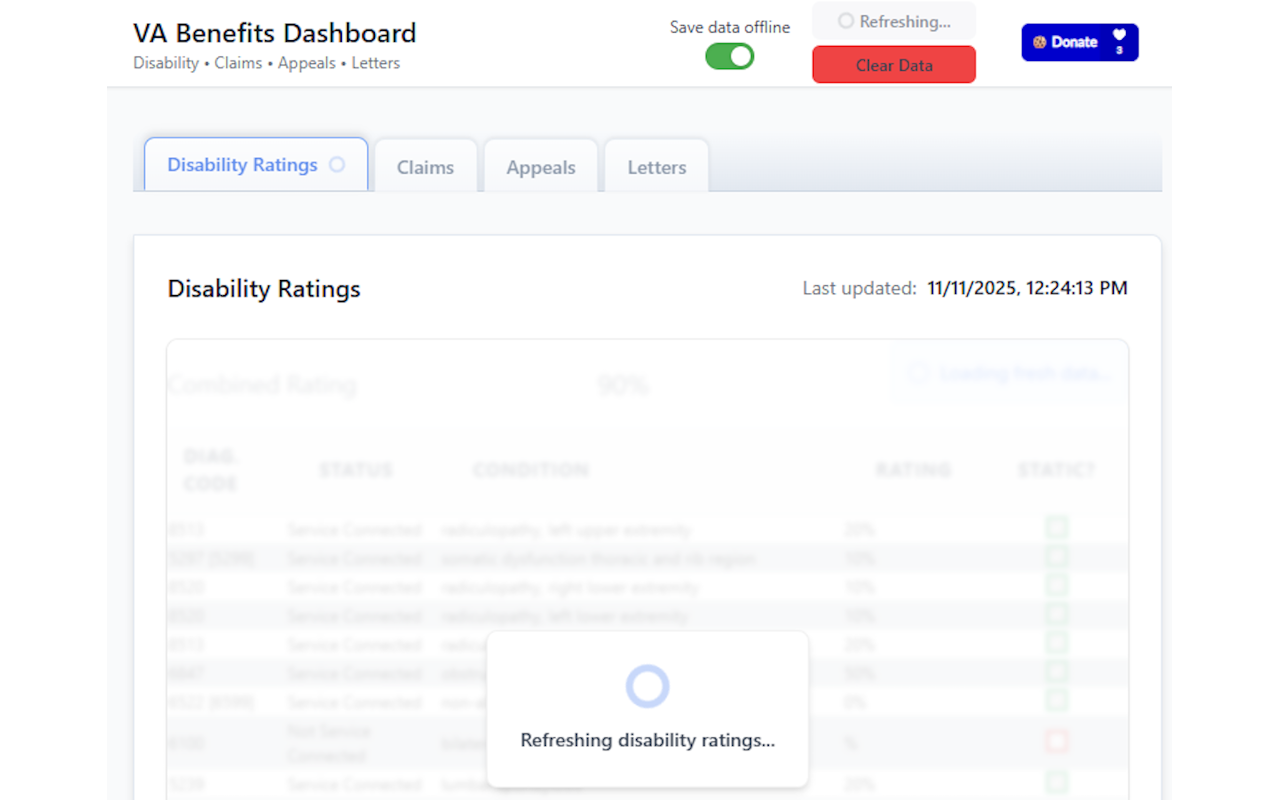Switch to the Claims tab

point(425,167)
